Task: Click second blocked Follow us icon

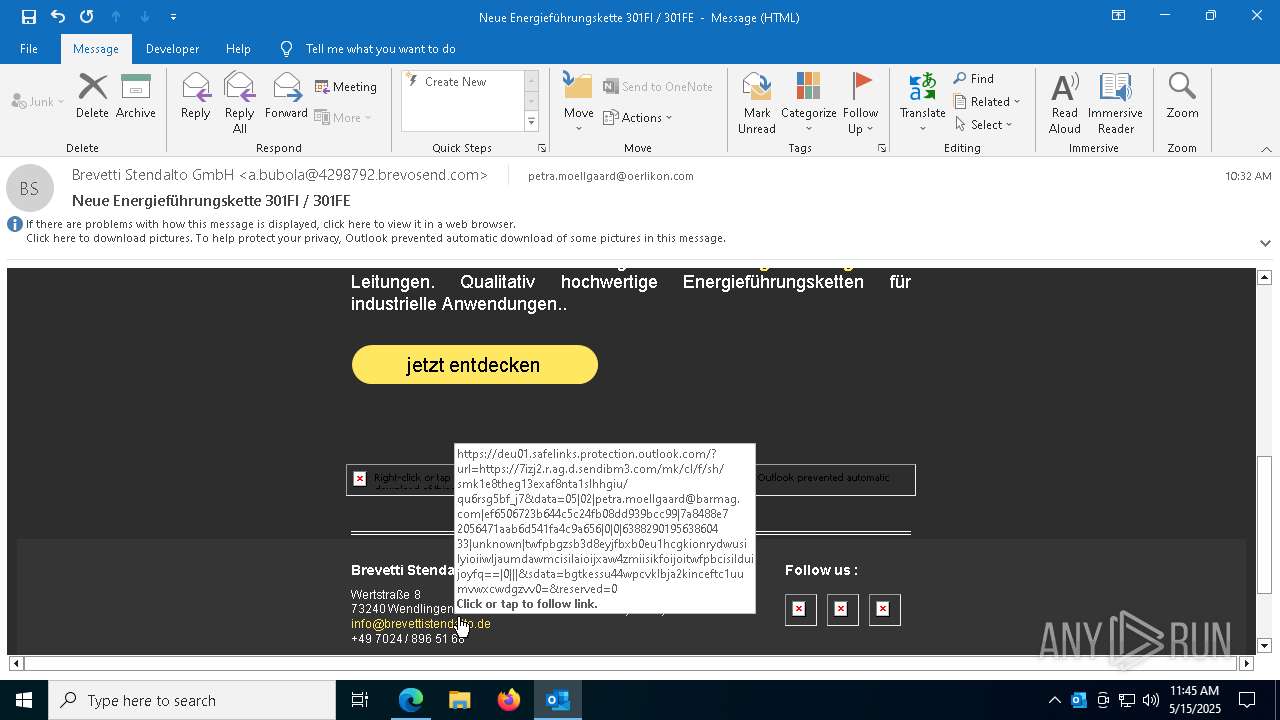Action: tap(842, 609)
